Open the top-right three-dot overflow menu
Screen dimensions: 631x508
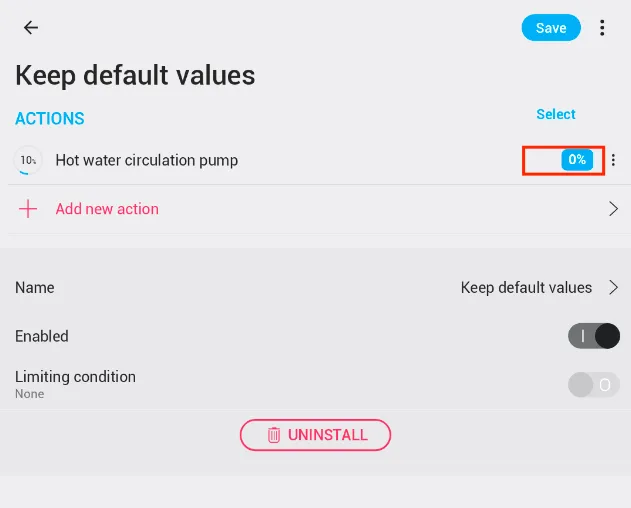(602, 28)
